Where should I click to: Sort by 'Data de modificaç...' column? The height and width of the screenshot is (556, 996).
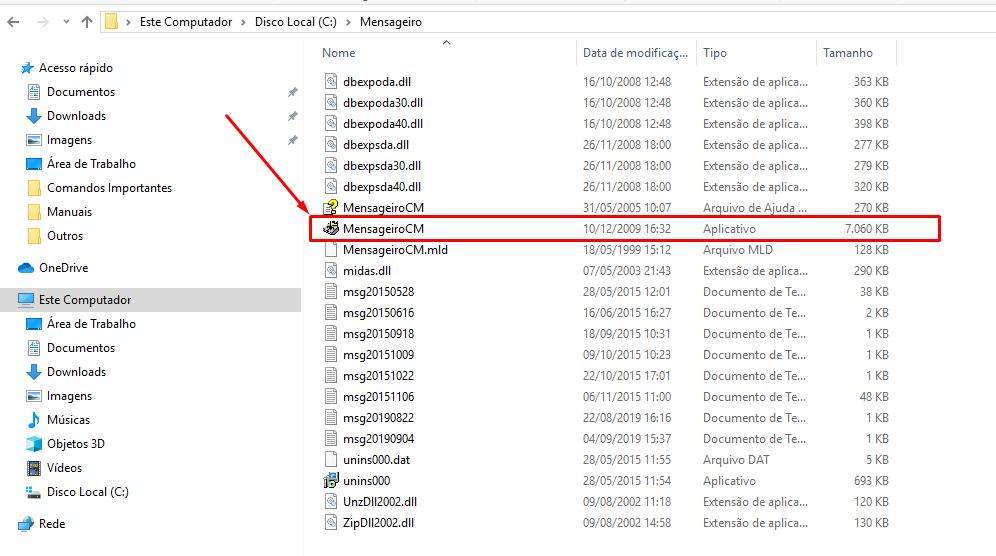click(x=635, y=53)
